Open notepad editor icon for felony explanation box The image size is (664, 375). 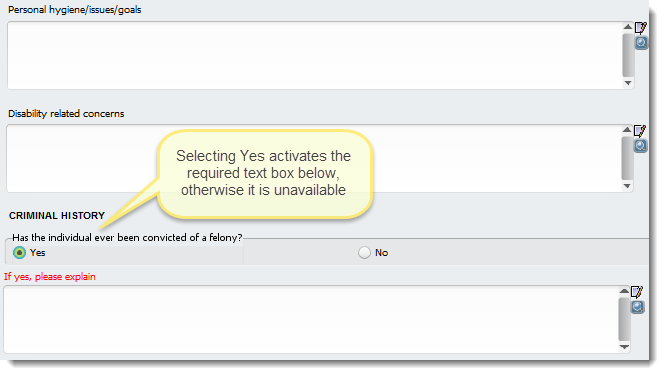[637, 292]
